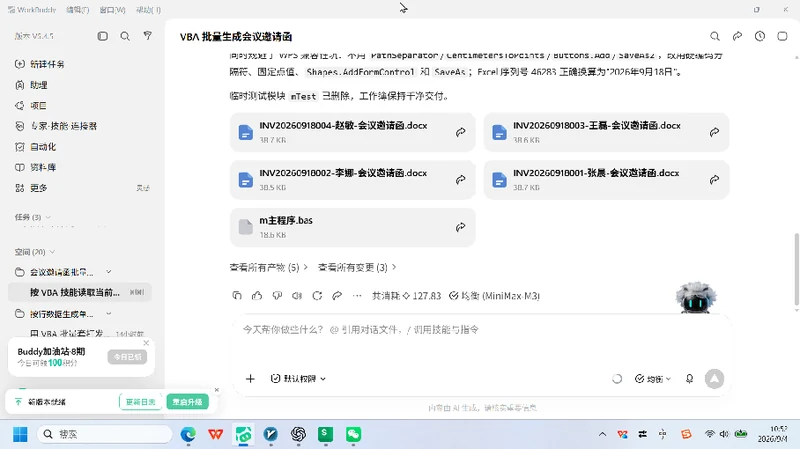View all products (5) link
This screenshot has height=449, width=800.
click(x=268, y=267)
